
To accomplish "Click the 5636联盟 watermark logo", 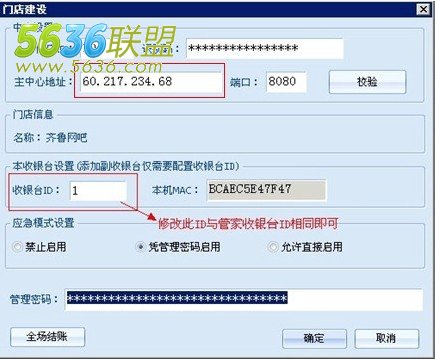I will (x=95, y=41).
